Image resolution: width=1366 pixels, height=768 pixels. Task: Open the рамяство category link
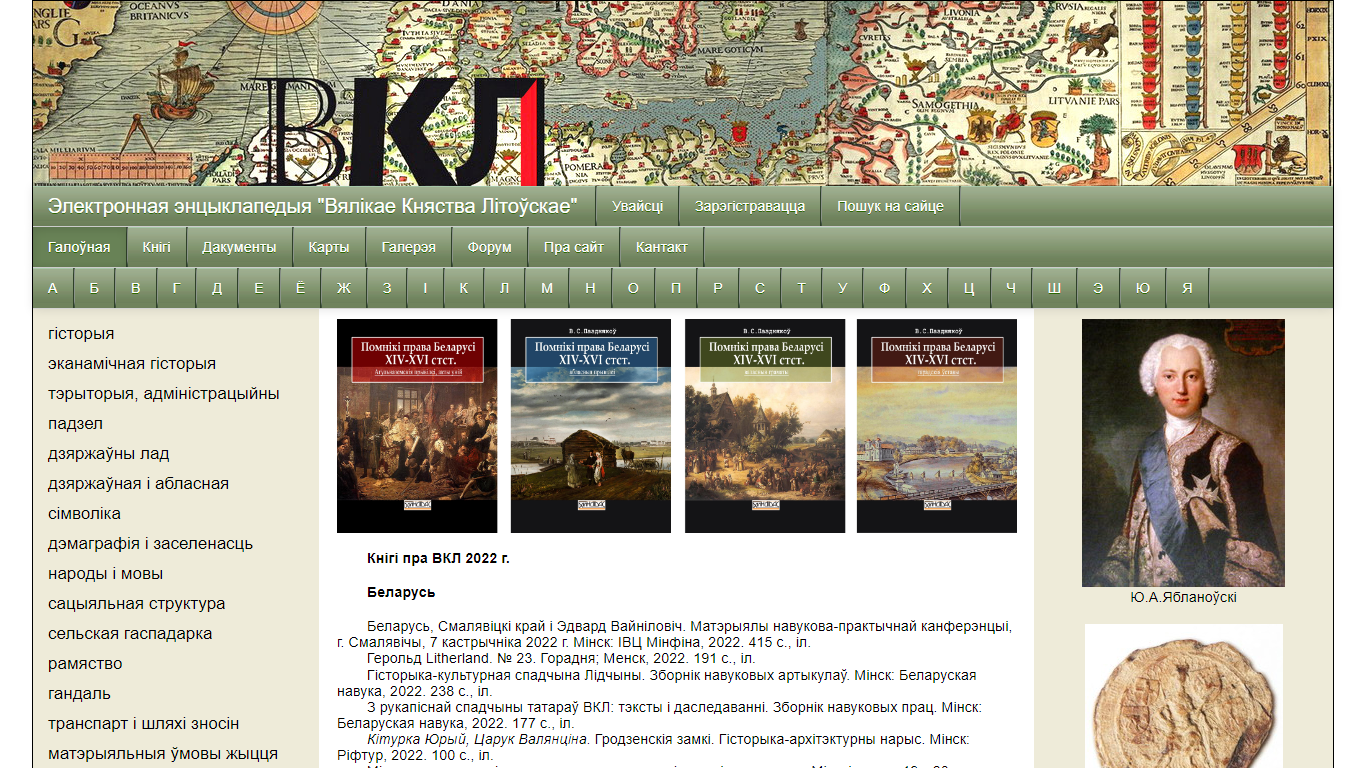[x=85, y=664]
